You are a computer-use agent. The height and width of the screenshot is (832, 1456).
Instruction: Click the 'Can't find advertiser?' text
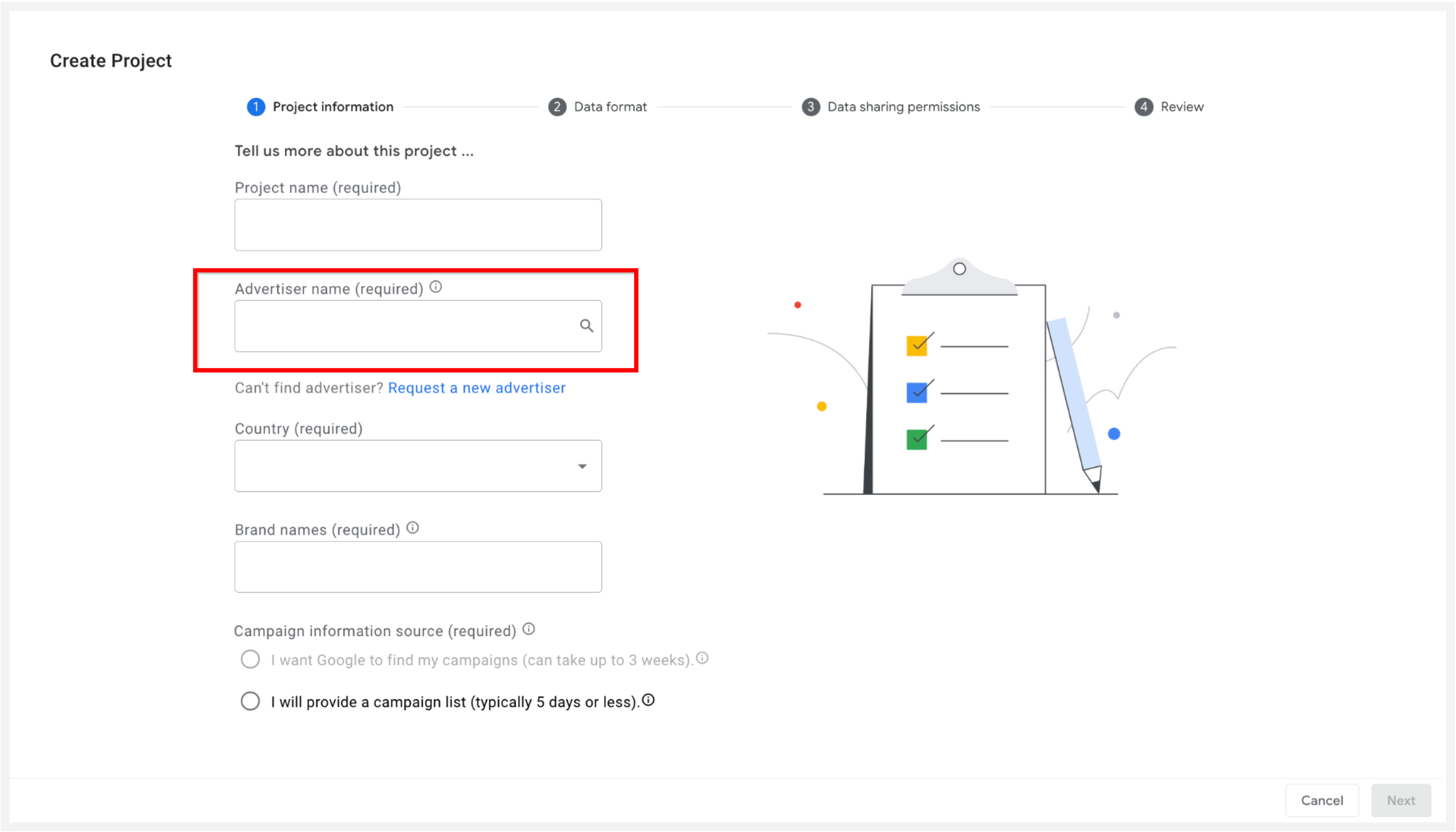pos(309,388)
